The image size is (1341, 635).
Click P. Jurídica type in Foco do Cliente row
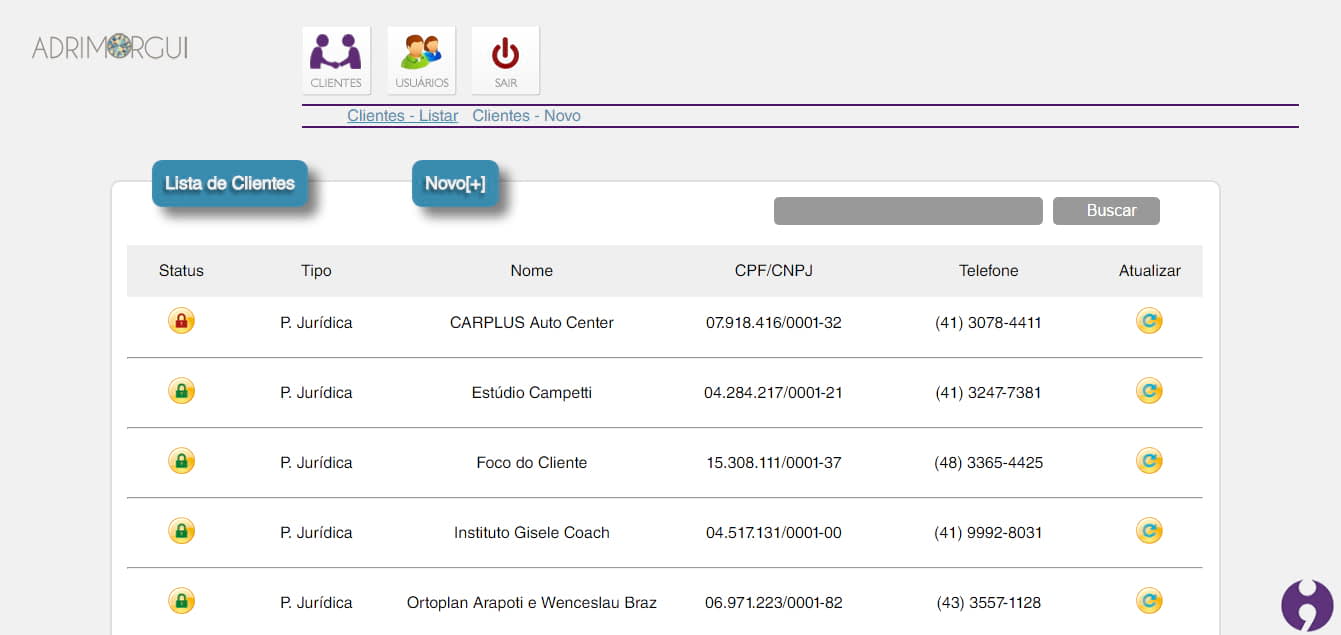click(x=316, y=463)
